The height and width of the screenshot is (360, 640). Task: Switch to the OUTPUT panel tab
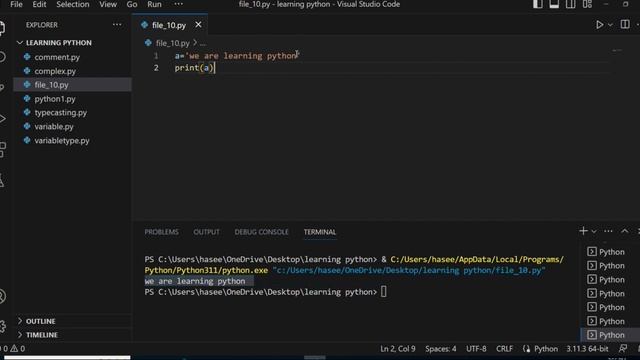tap(207, 232)
